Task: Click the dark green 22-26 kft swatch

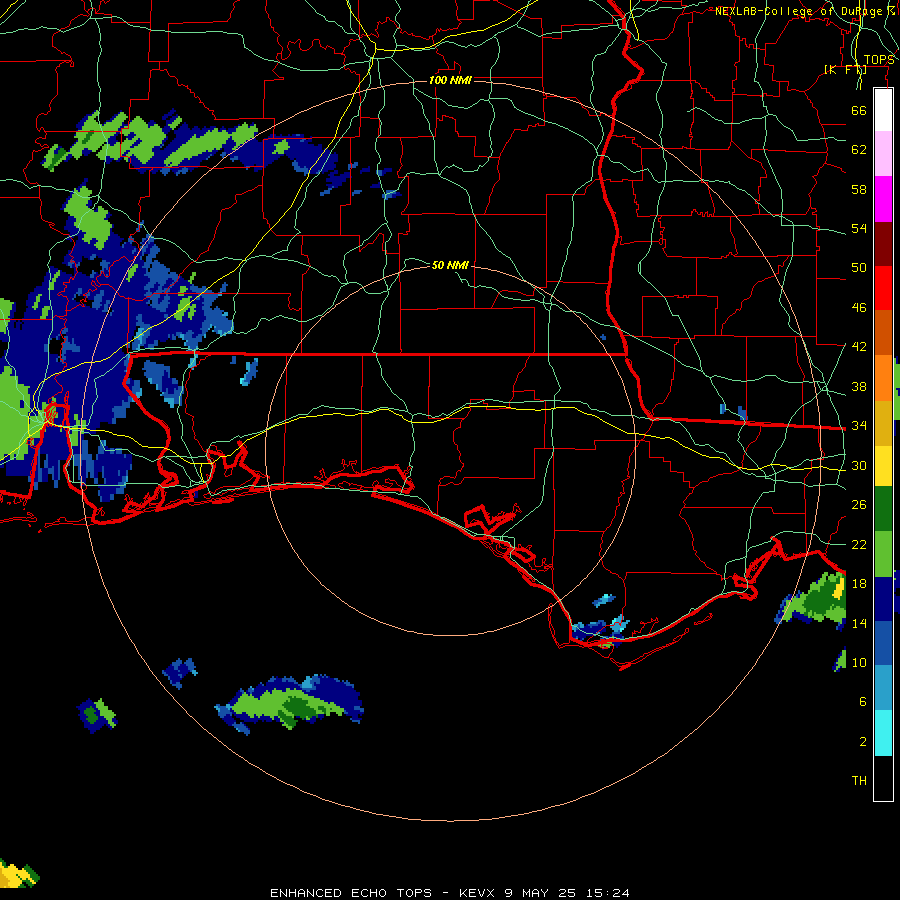Action: point(883,509)
